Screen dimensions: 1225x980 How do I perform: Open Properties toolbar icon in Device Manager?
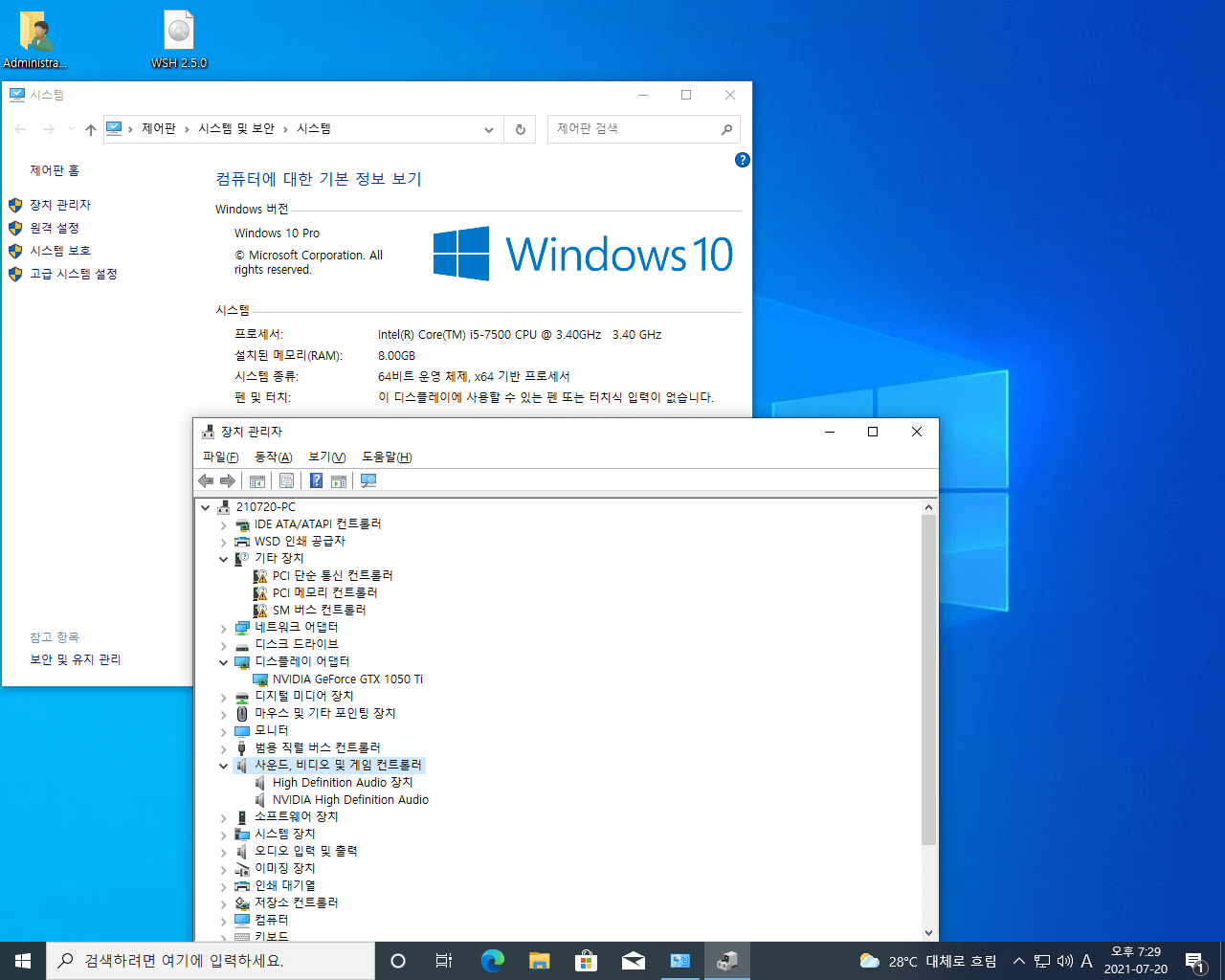point(286,480)
